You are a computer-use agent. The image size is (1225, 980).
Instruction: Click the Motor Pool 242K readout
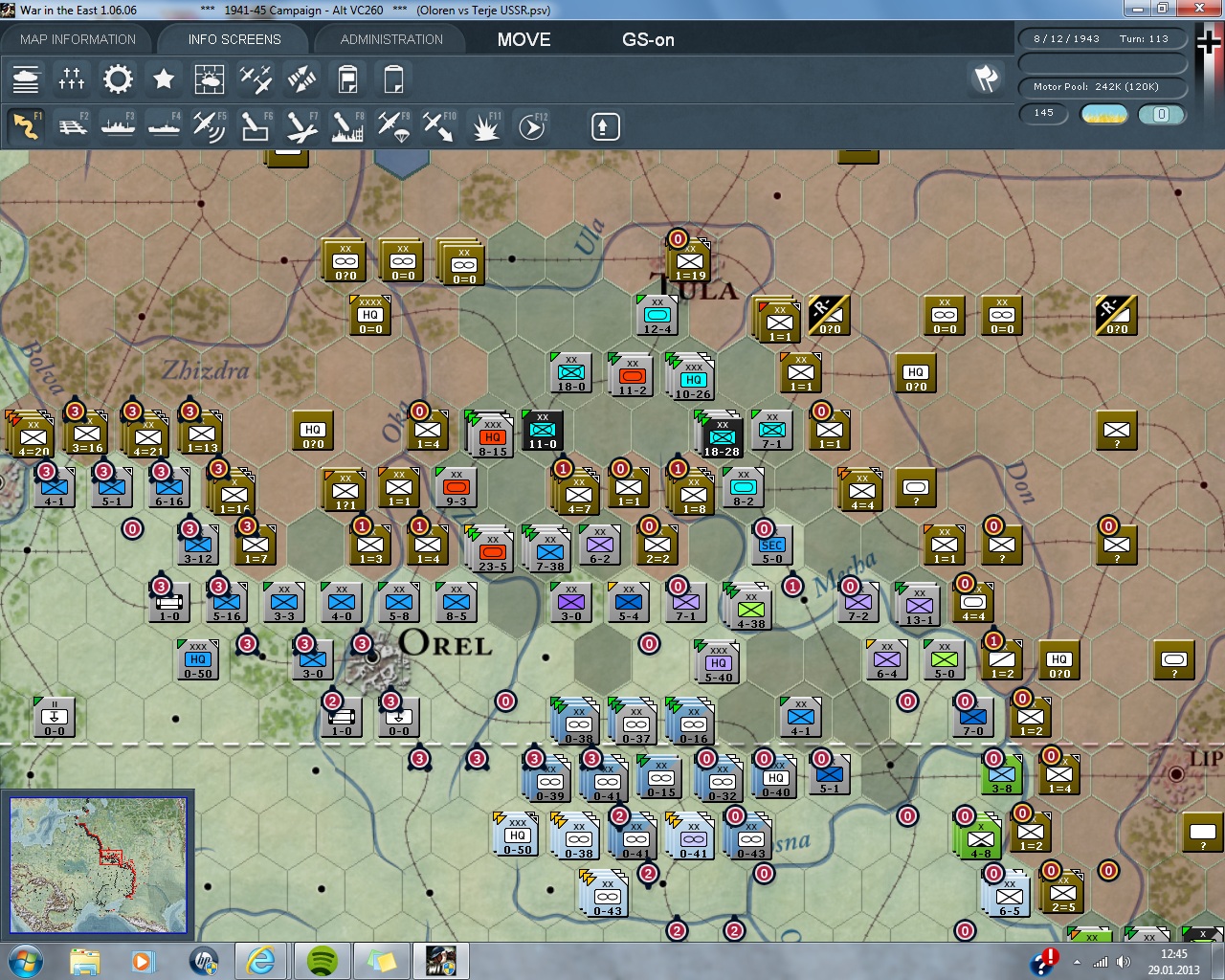tap(1102, 87)
